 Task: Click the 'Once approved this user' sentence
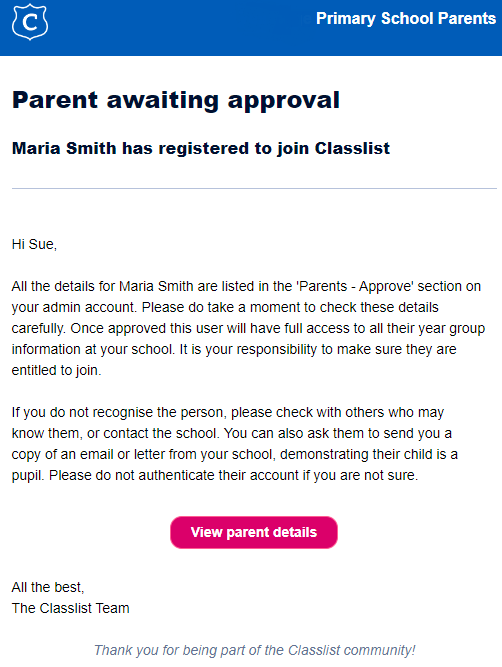tap(277, 328)
